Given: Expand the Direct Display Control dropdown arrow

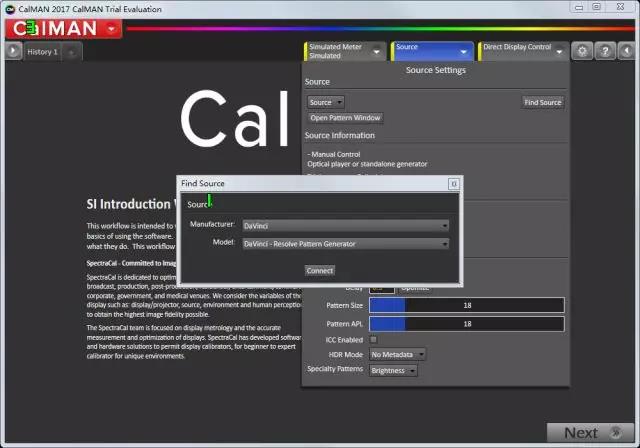Looking at the screenshot, I should pyautogui.click(x=560, y=52).
